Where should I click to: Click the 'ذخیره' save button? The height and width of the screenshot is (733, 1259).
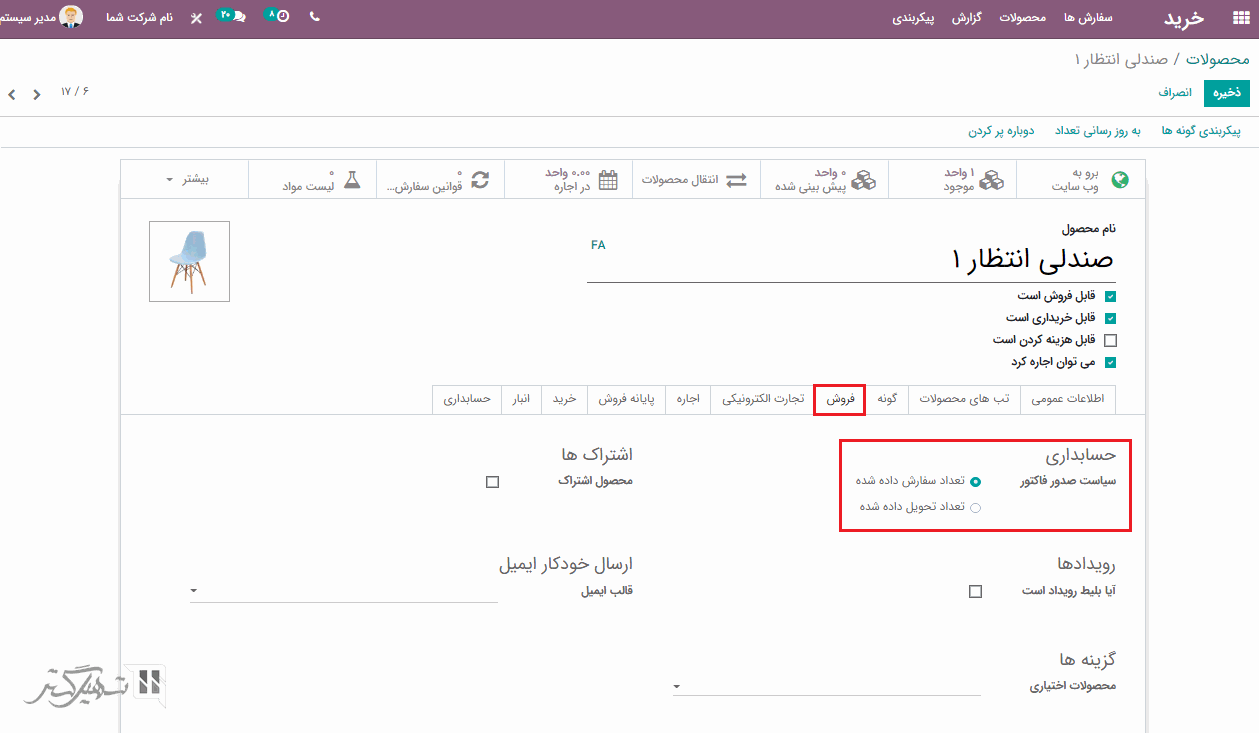coord(1227,92)
